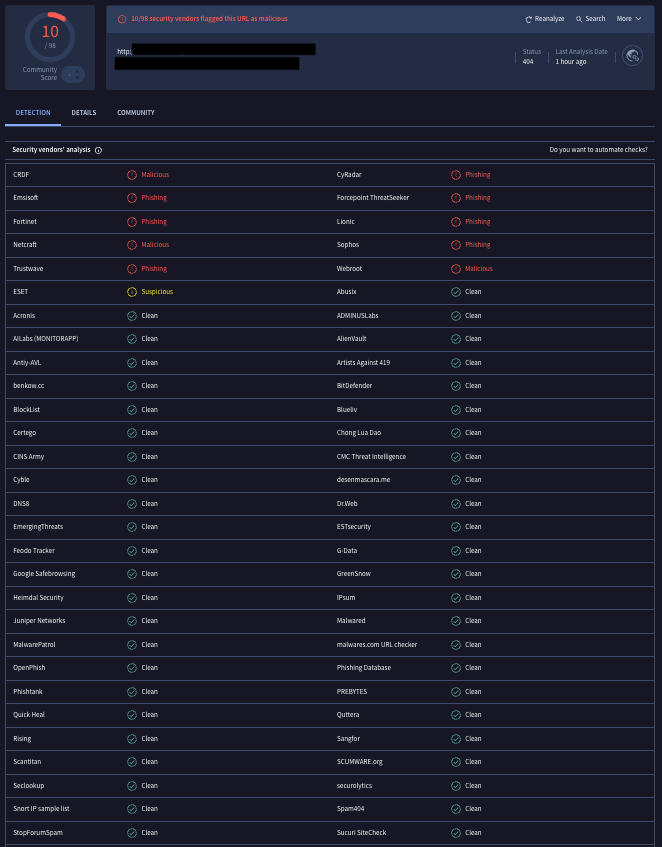This screenshot has height=847, width=662.
Task: Click Google Safebrowsing's Clean checkmark icon
Action: tap(132, 574)
